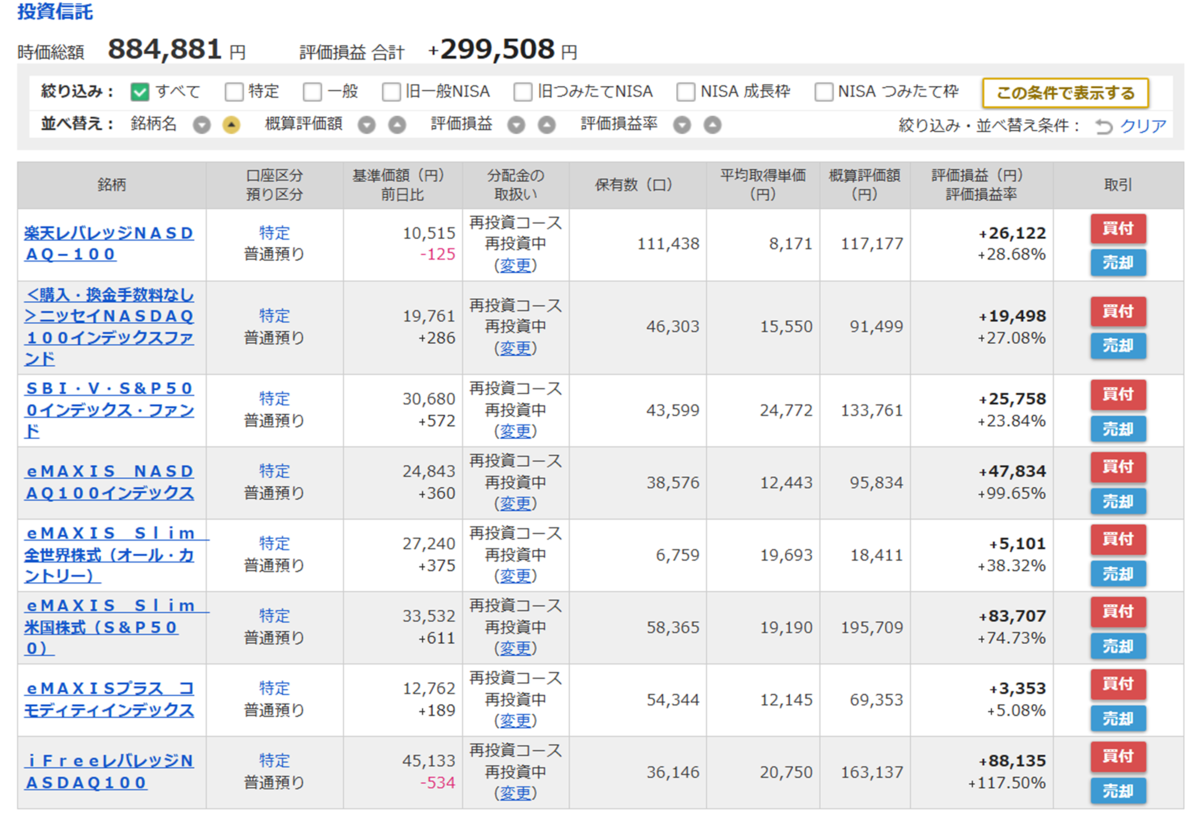Click 買付 for iFreeレバレッジNASDAQ100
This screenshot has height=820, width=1200.
[x=1118, y=756]
